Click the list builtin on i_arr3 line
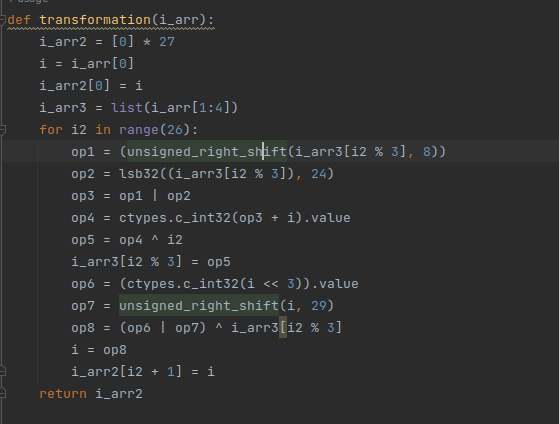Viewport: 559px width, 424px height. [x=127, y=108]
